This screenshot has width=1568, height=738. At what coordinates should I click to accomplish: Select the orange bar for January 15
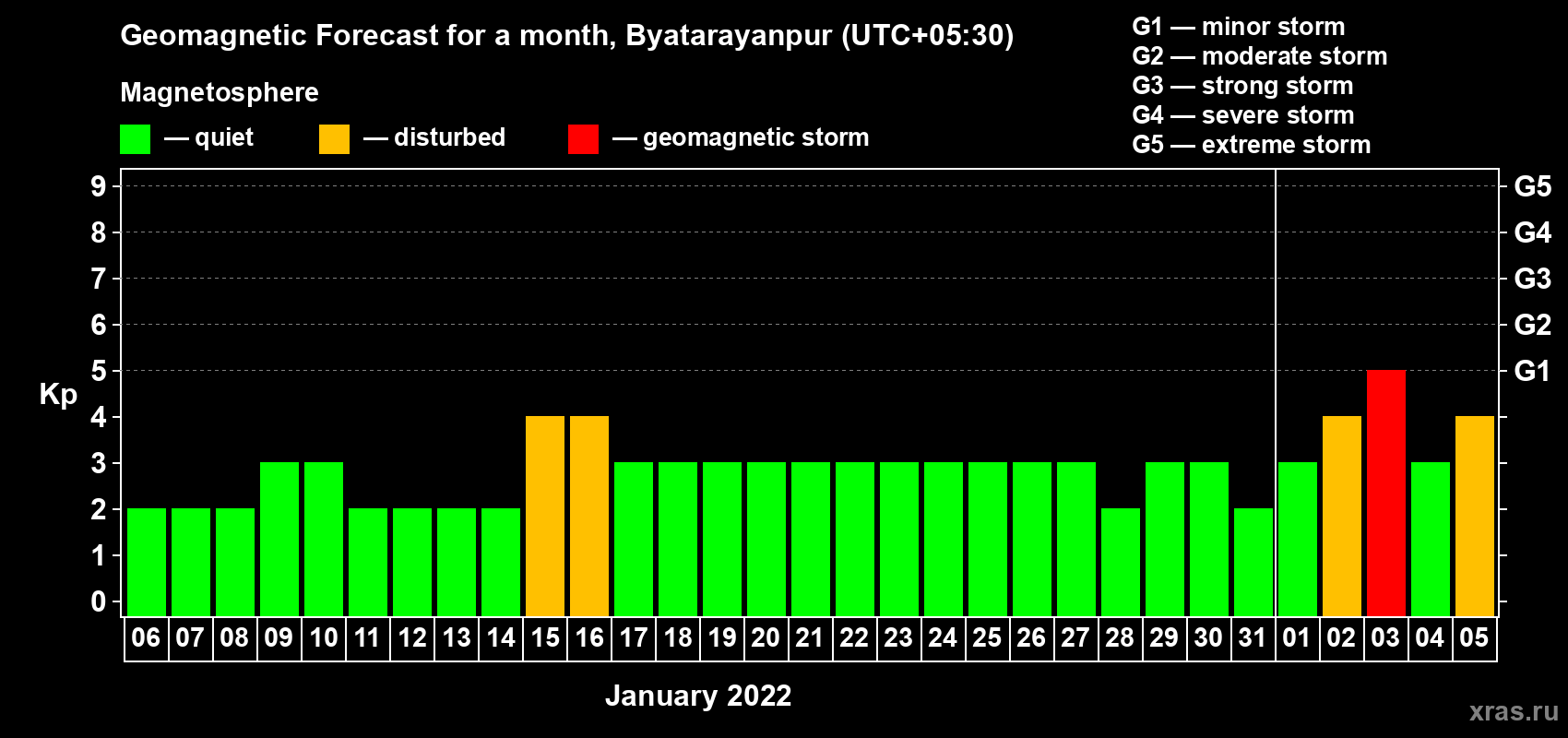point(545,516)
